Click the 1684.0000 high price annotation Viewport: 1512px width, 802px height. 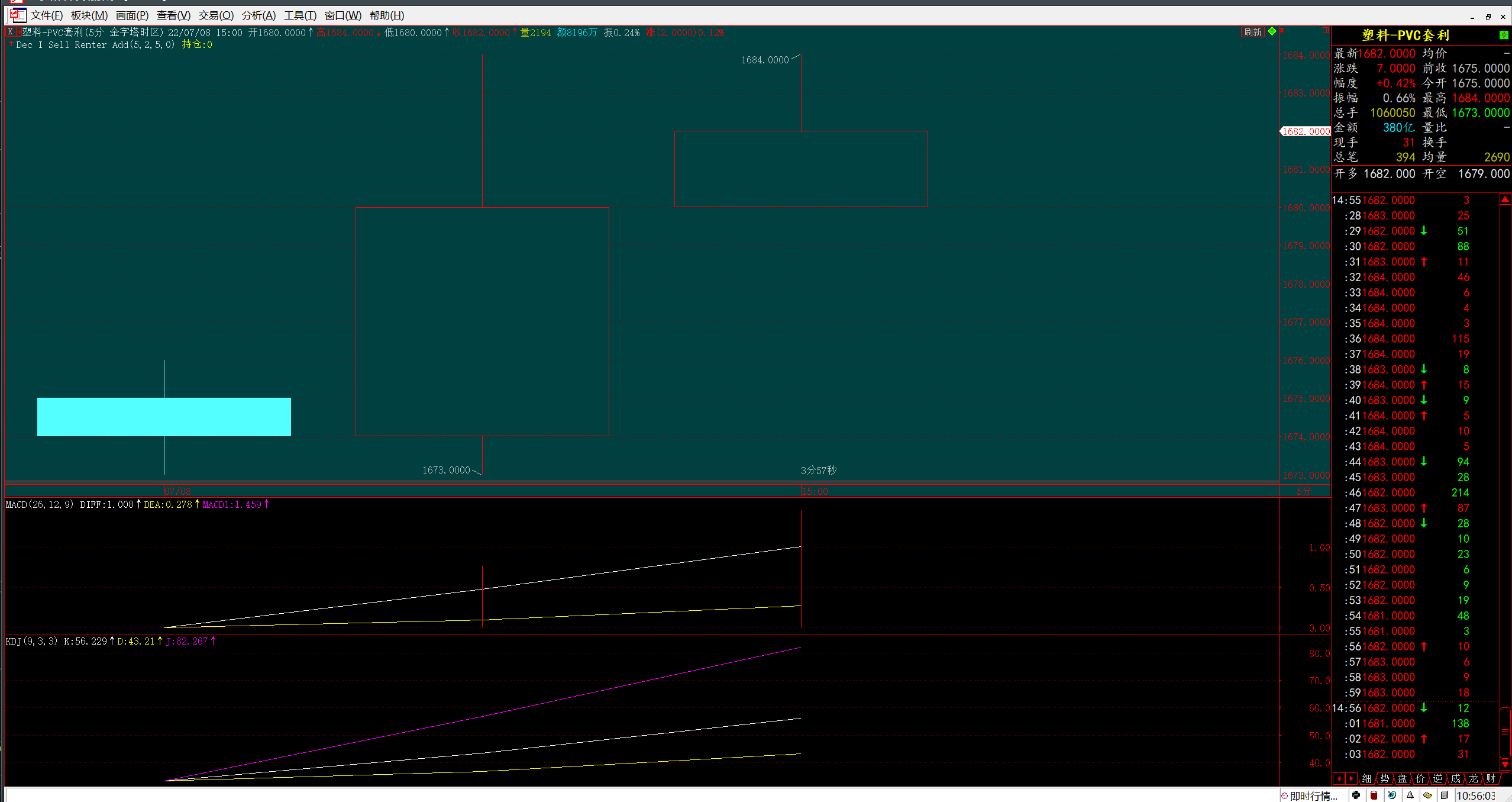coord(765,60)
